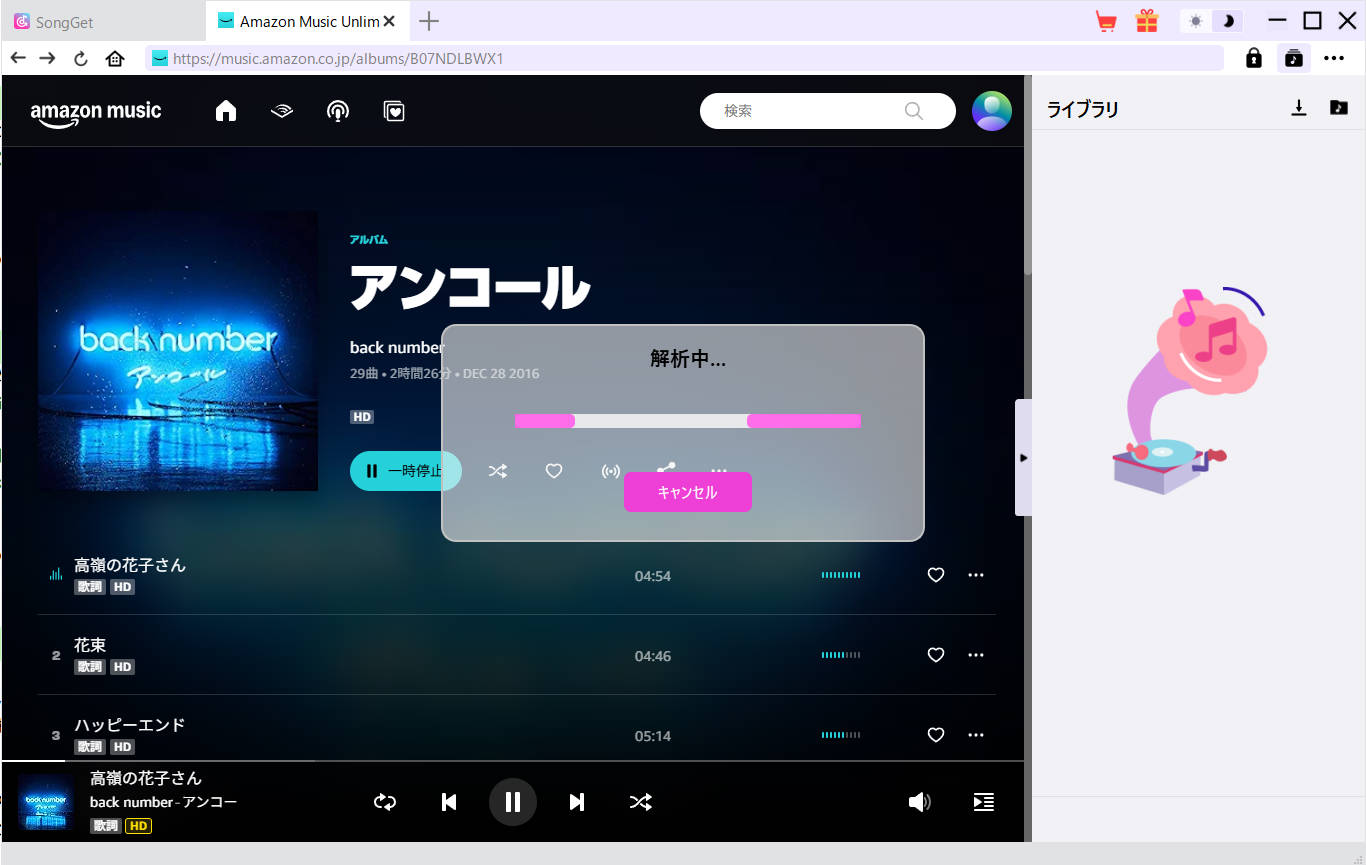The image size is (1366, 865).
Task: Switch to light theme sun icon
Action: [x=1196, y=21]
